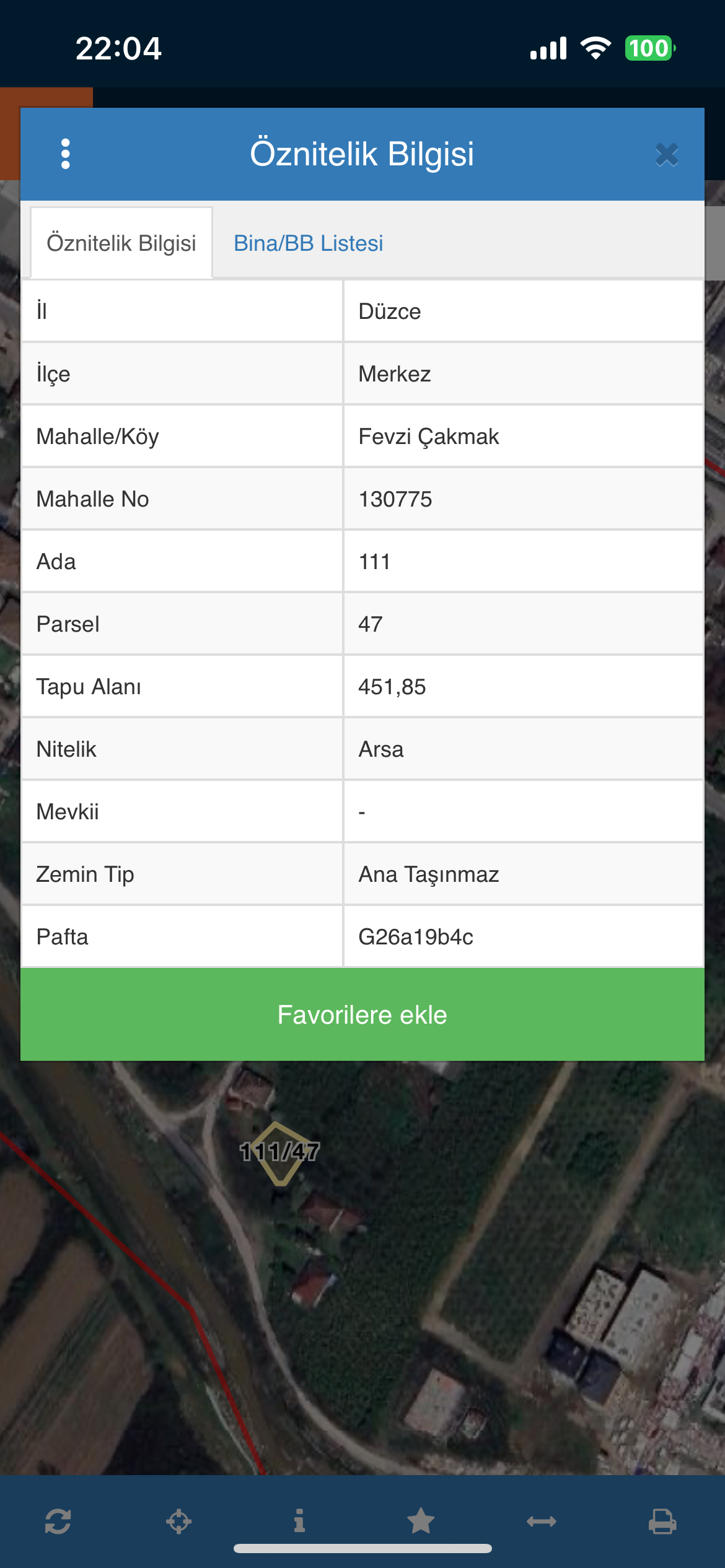Open favorites with the star icon
Viewport: 725px width, 1568px height.
coord(421,1521)
